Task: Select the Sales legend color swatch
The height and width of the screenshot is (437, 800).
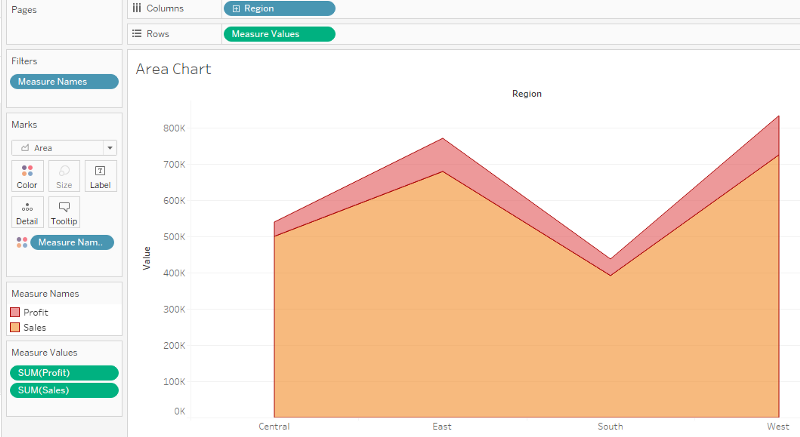Action: [16, 327]
